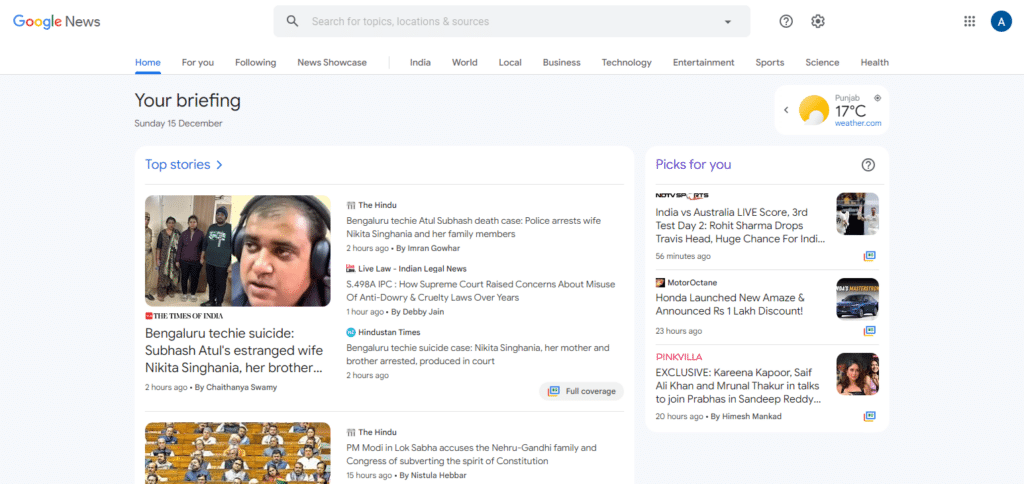Open the Technology section
This screenshot has width=1024, height=484.
(x=626, y=63)
